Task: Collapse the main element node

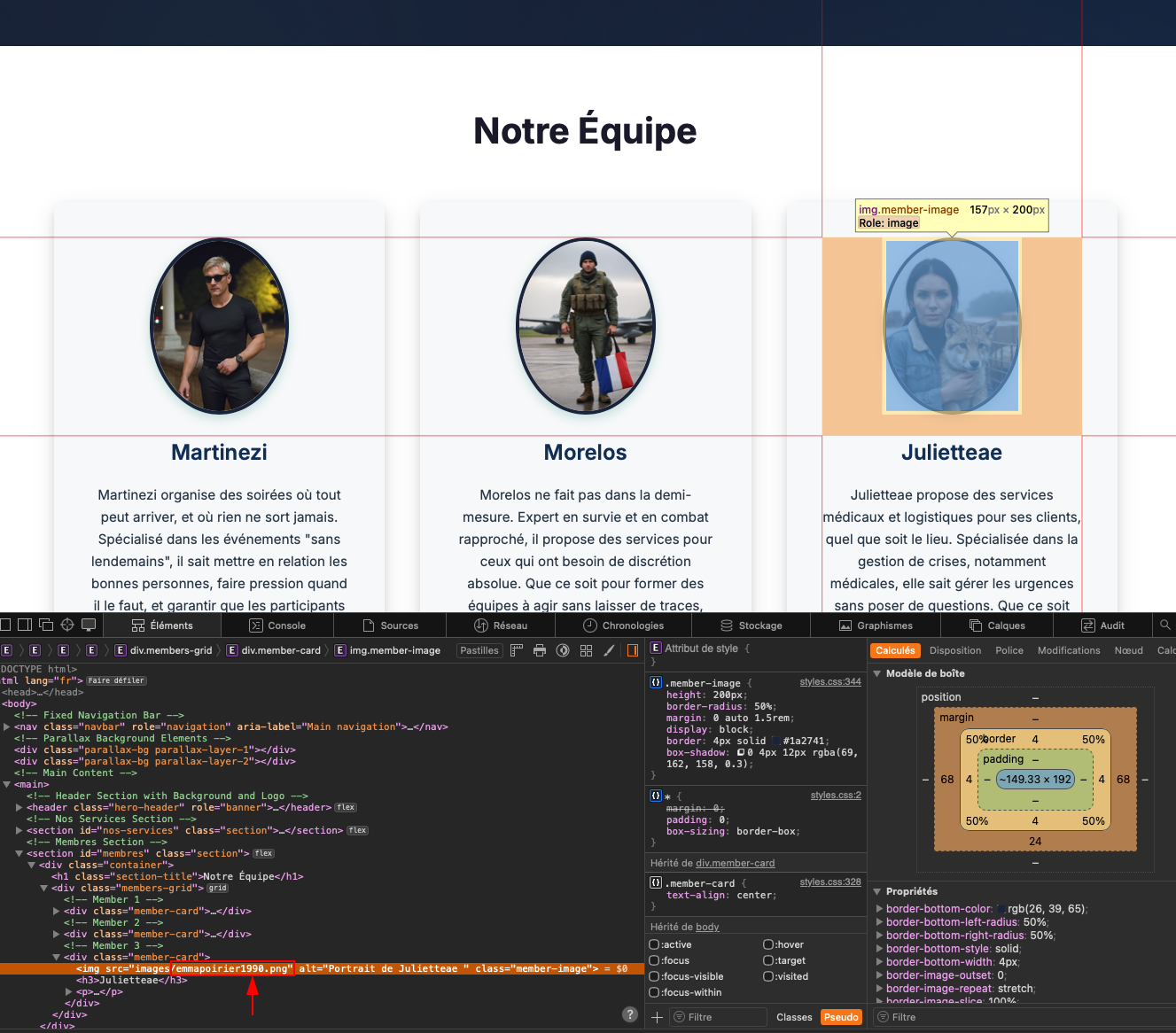Action: [7, 784]
